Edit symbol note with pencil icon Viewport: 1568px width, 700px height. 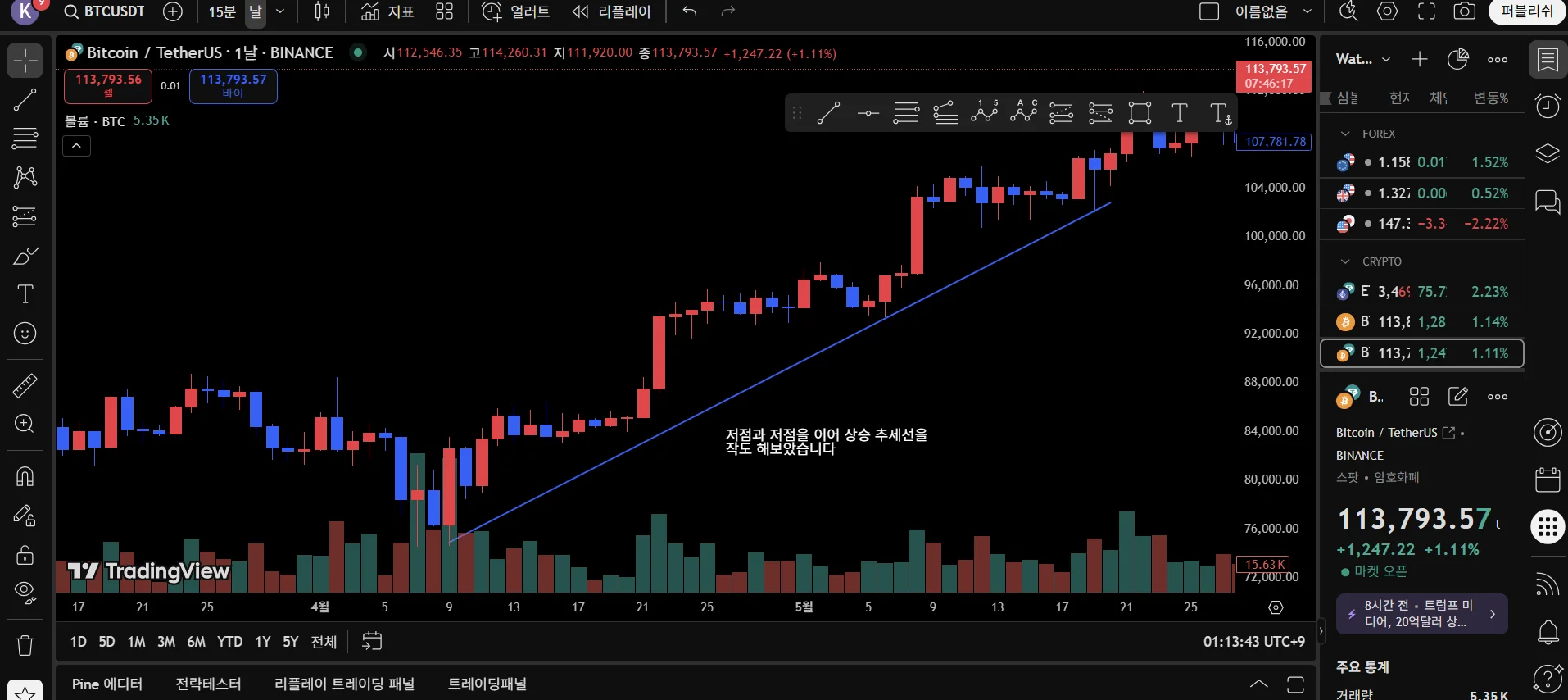pyautogui.click(x=1458, y=397)
